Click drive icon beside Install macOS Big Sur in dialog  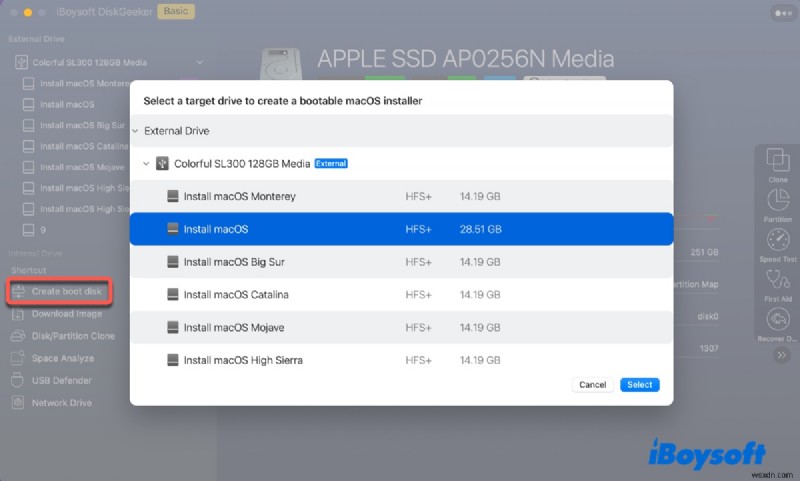point(173,262)
